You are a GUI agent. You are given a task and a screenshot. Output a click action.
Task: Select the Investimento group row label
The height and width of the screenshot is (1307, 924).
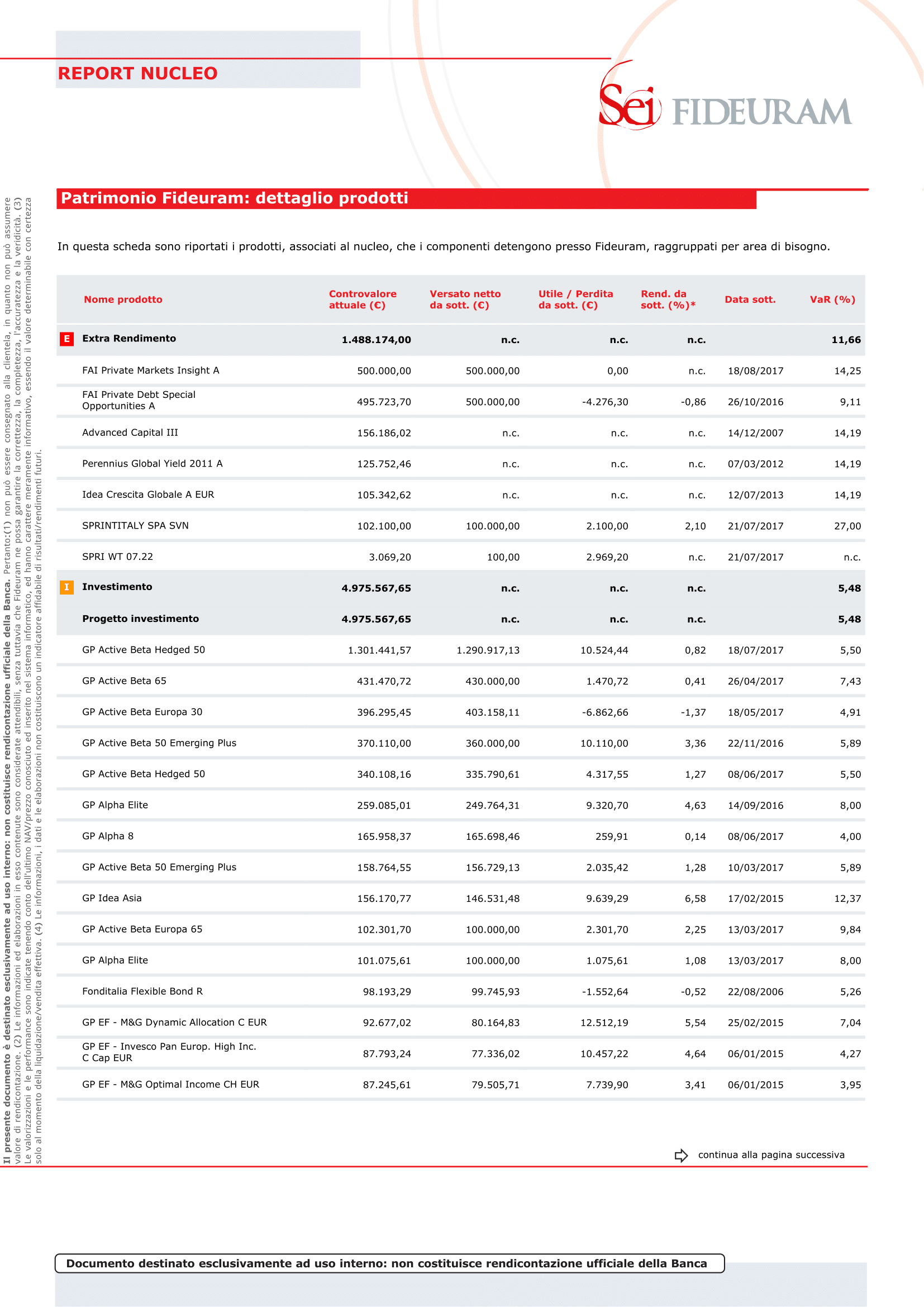[x=117, y=587]
